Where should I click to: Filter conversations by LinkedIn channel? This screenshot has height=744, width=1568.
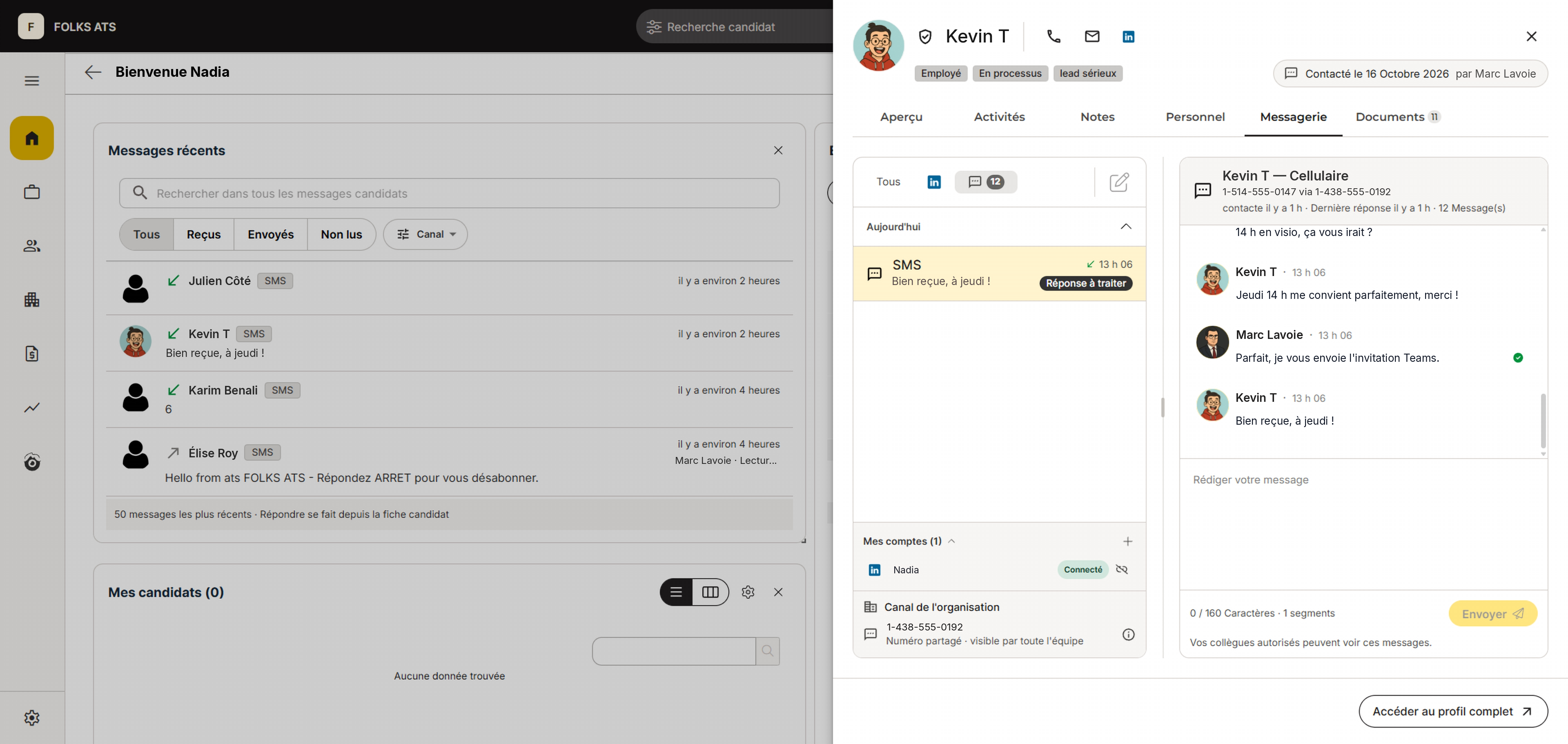tap(934, 181)
